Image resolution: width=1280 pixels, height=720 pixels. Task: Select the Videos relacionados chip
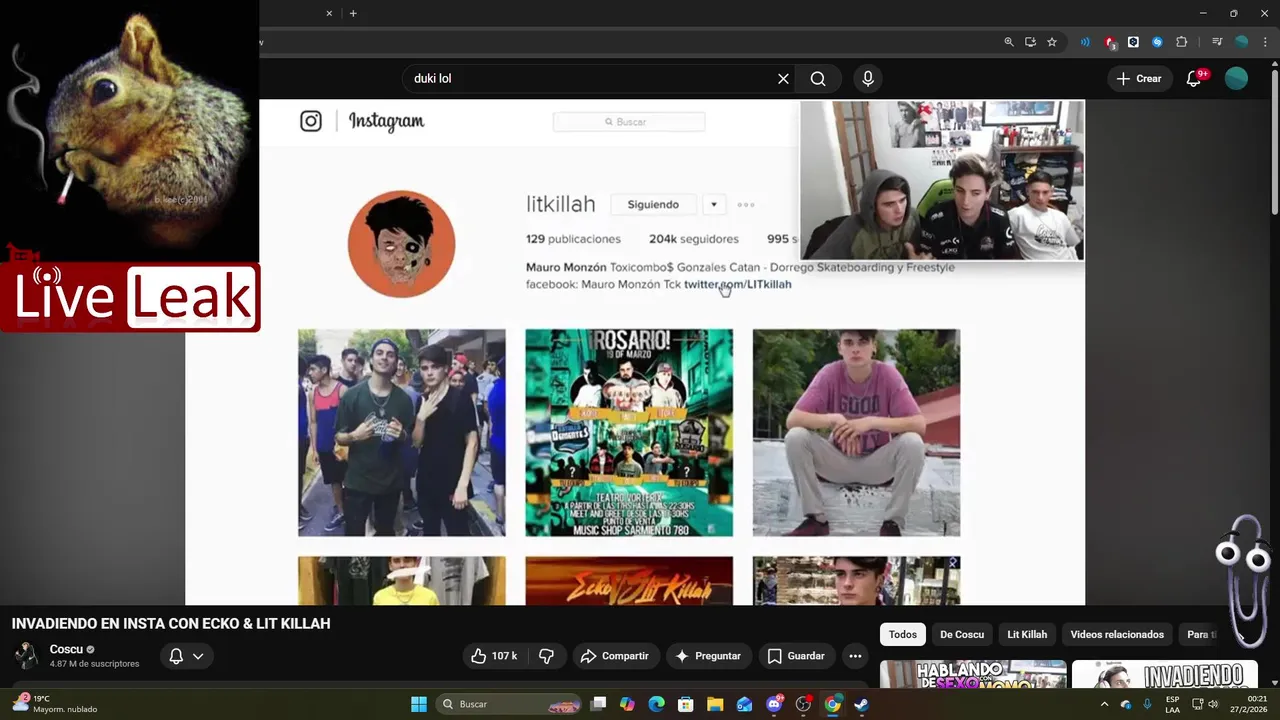pyautogui.click(x=1117, y=635)
